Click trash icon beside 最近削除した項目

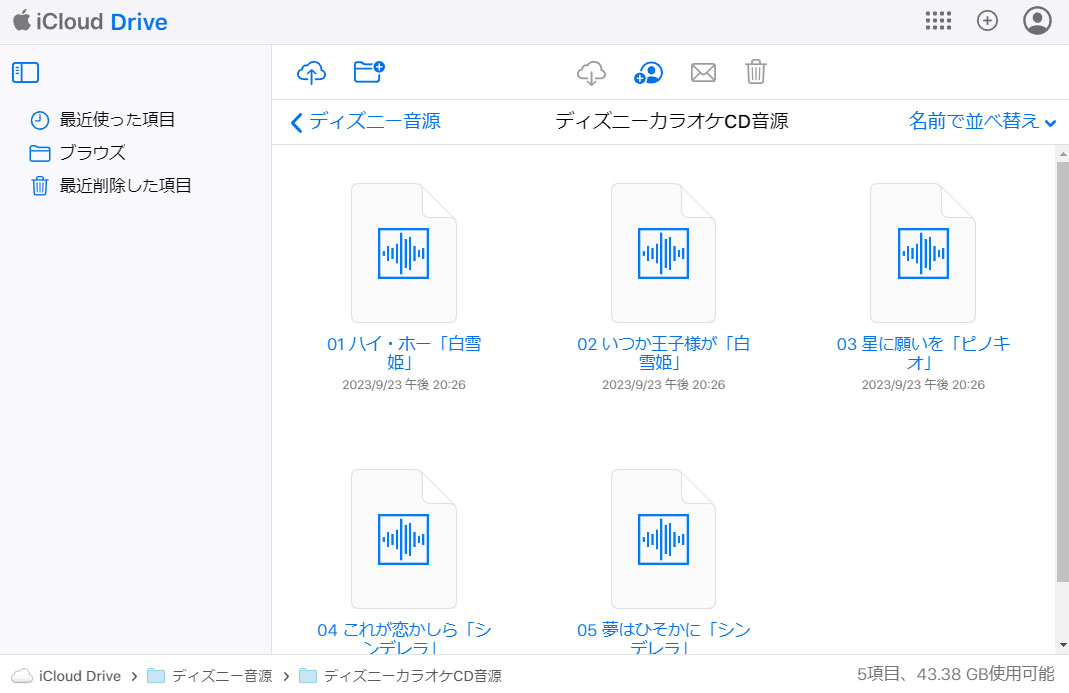40,186
